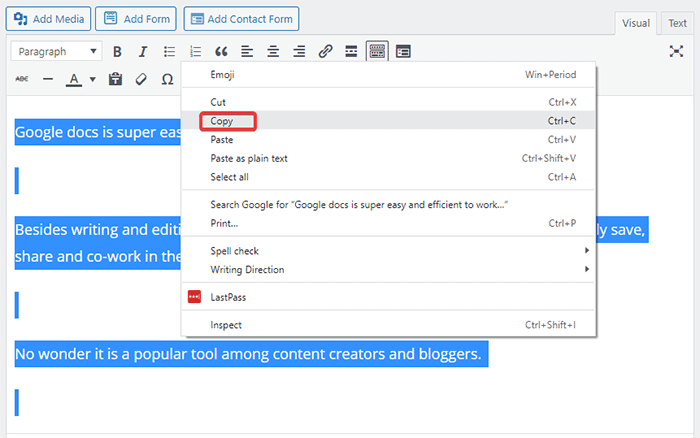Open the Paragraph format dropdown
This screenshot has width=700, height=438.
56,52
